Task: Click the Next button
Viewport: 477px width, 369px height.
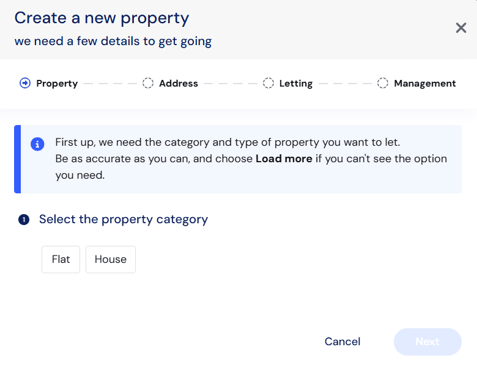Action: [x=427, y=342]
